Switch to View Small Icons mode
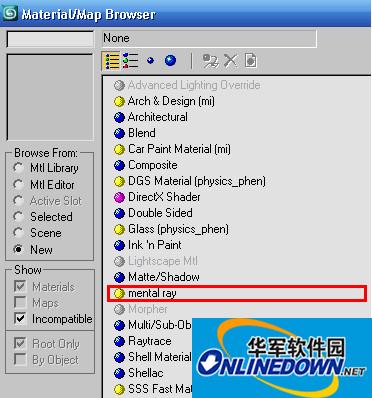Screen dimensions: 372x398 point(151,61)
